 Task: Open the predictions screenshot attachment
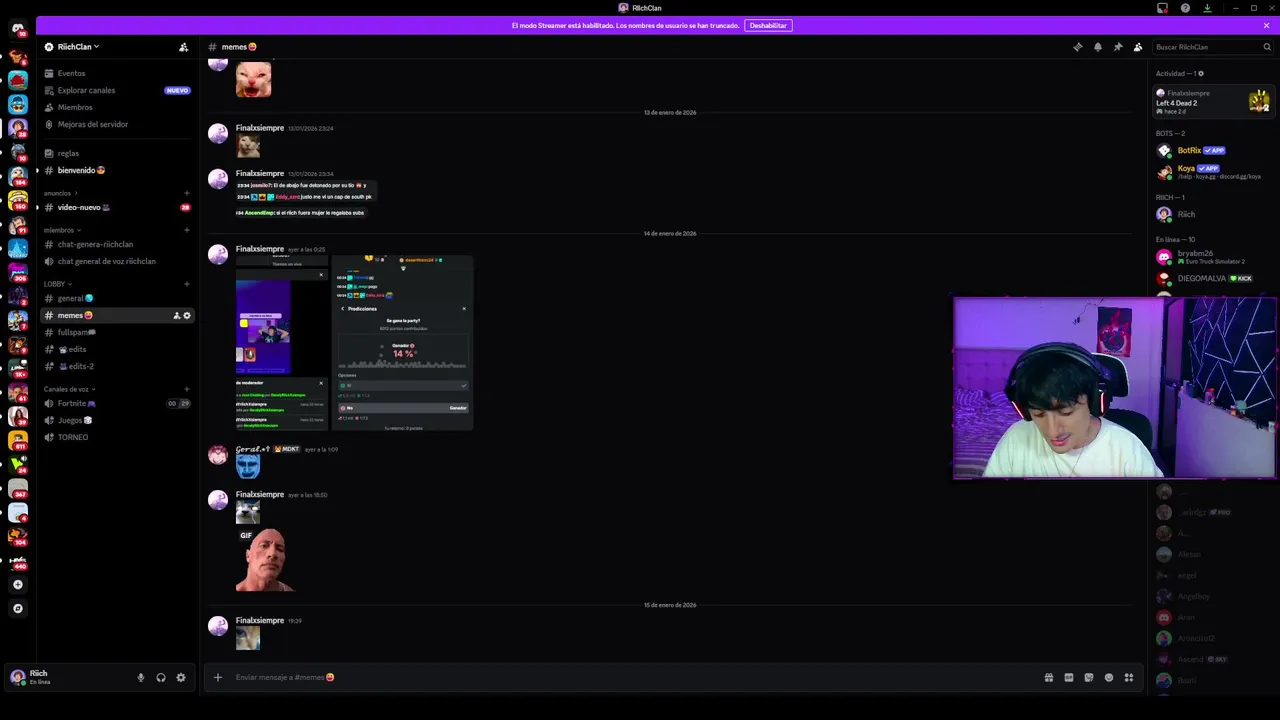(402, 342)
